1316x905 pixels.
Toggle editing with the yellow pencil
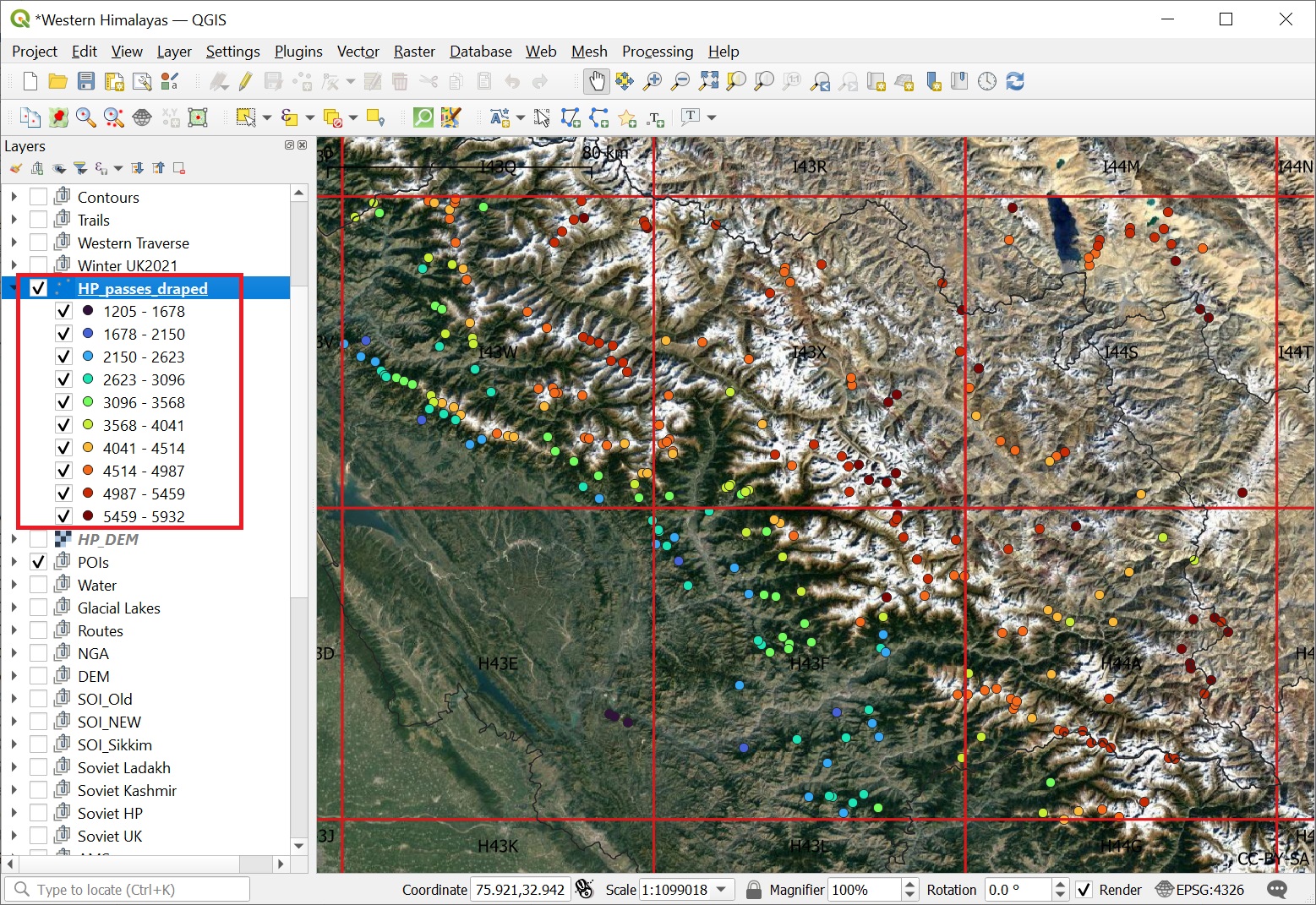click(x=246, y=81)
